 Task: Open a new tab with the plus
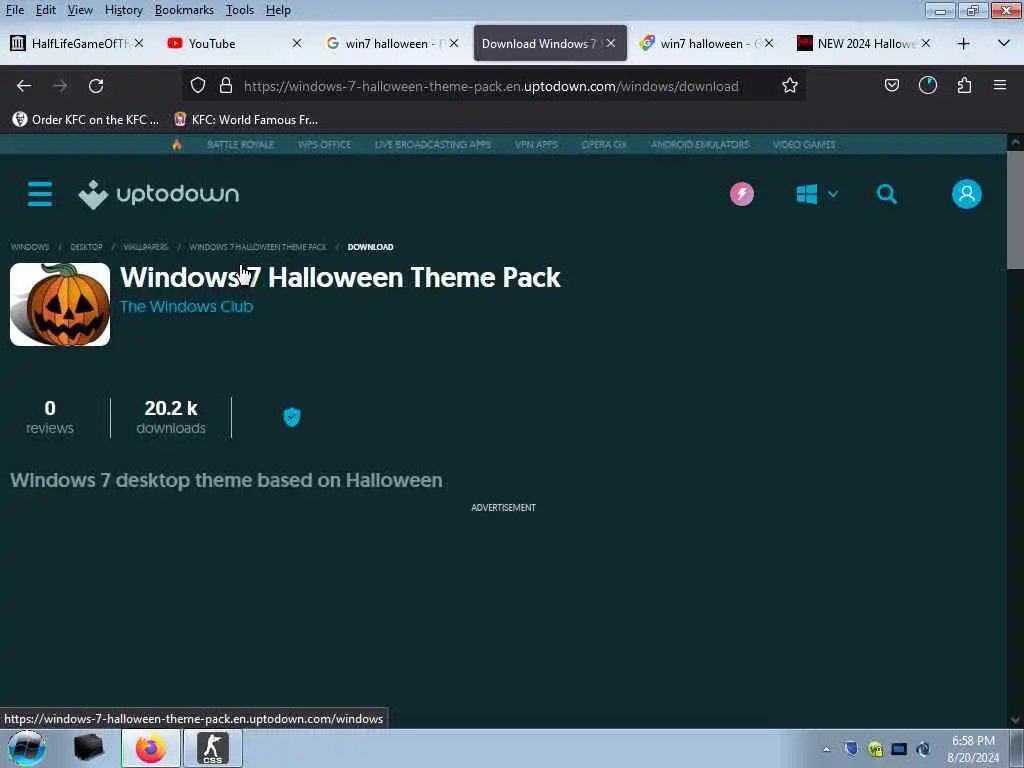coord(963,44)
